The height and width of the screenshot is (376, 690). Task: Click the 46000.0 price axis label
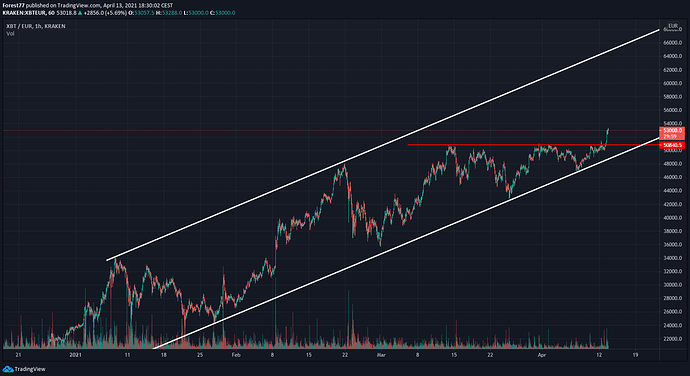point(672,177)
